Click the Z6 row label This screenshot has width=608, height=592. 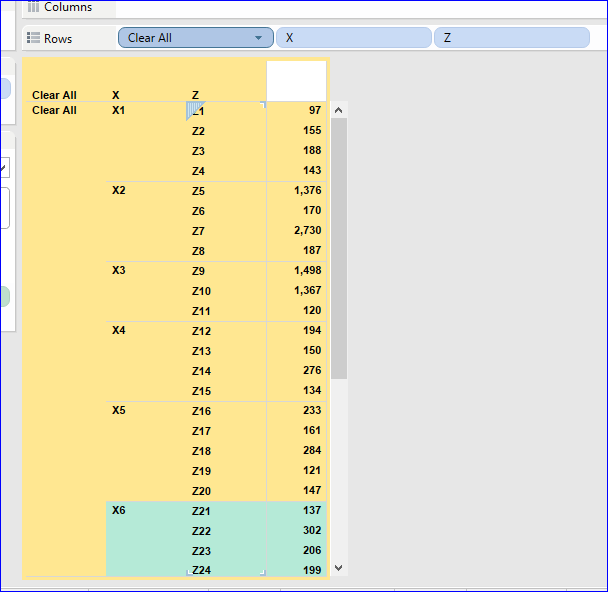coord(198,211)
